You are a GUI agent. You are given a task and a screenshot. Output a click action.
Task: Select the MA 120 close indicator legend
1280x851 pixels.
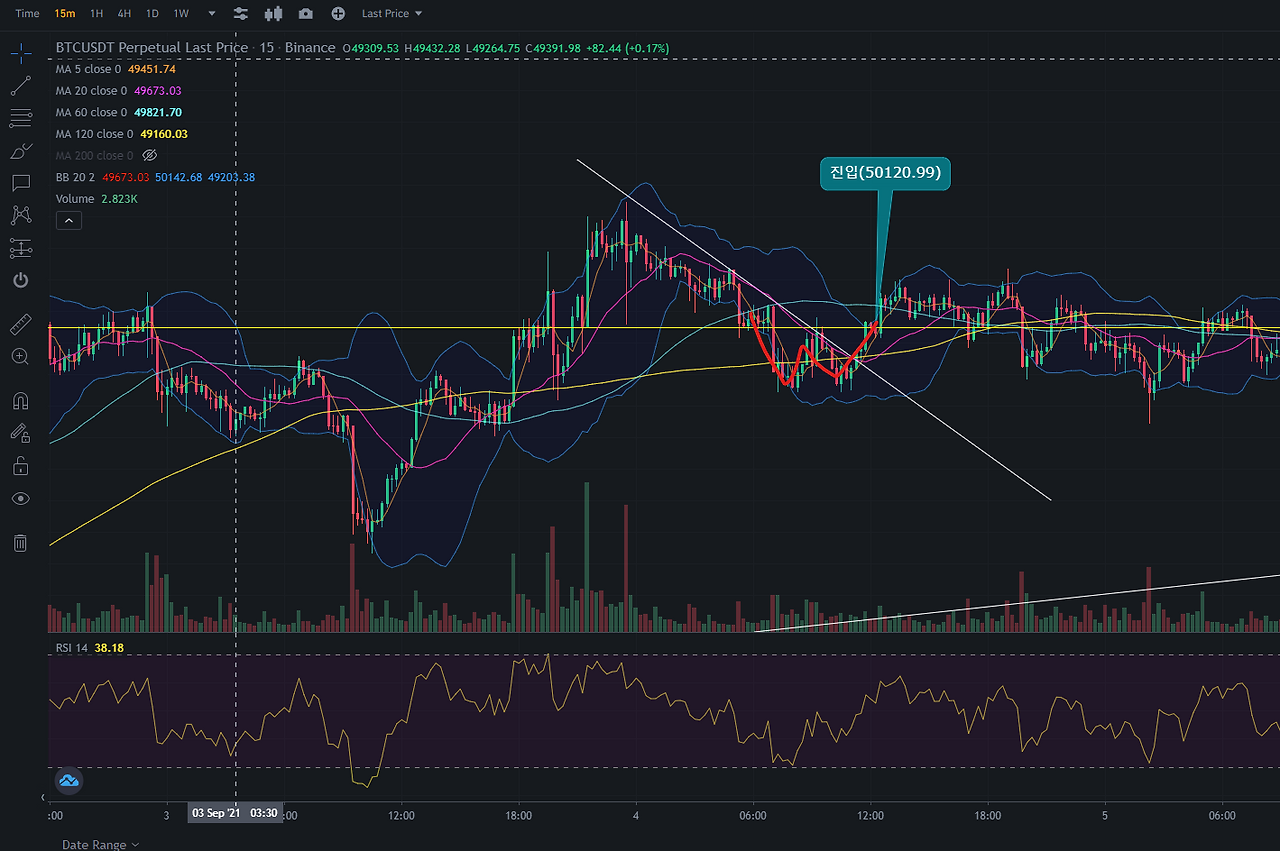point(94,134)
